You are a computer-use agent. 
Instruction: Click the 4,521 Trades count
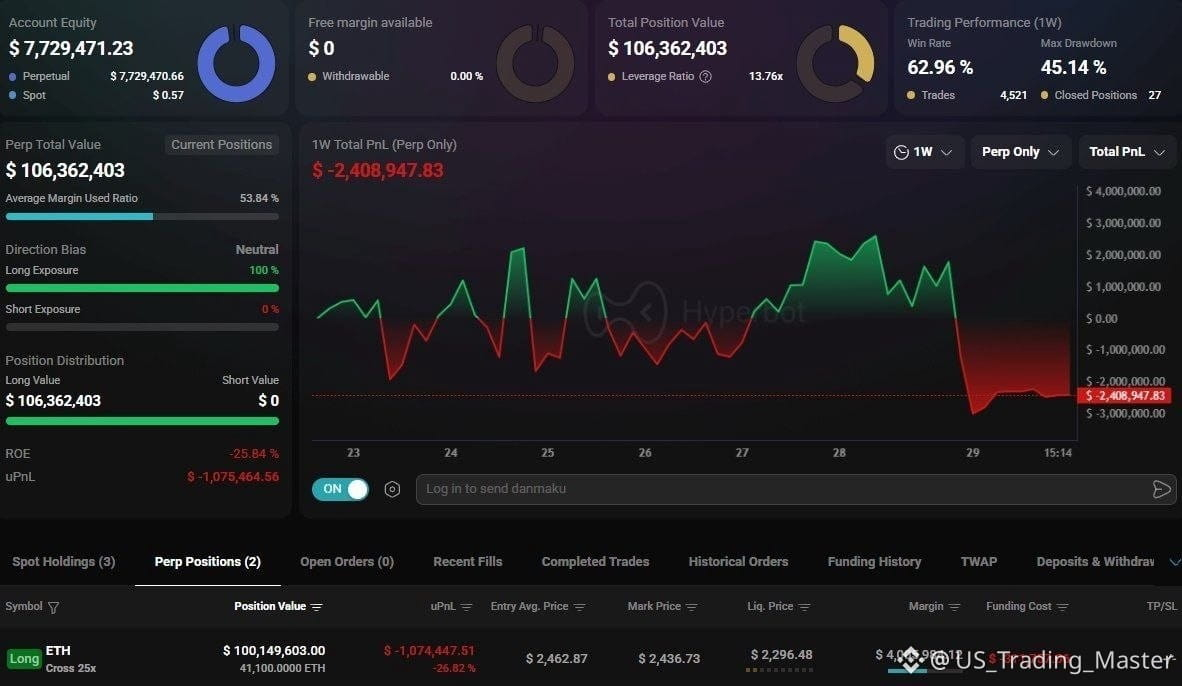click(x=1013, y=95)
